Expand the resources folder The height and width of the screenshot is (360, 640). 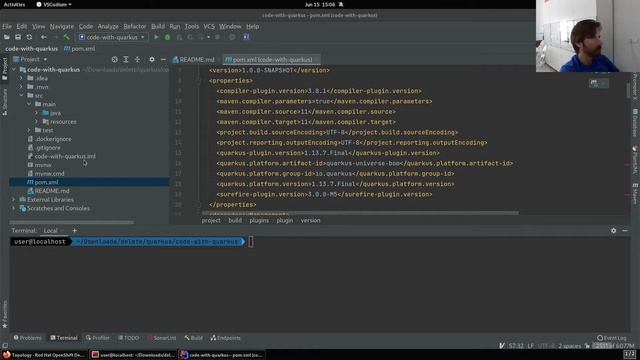click(36, 122)
